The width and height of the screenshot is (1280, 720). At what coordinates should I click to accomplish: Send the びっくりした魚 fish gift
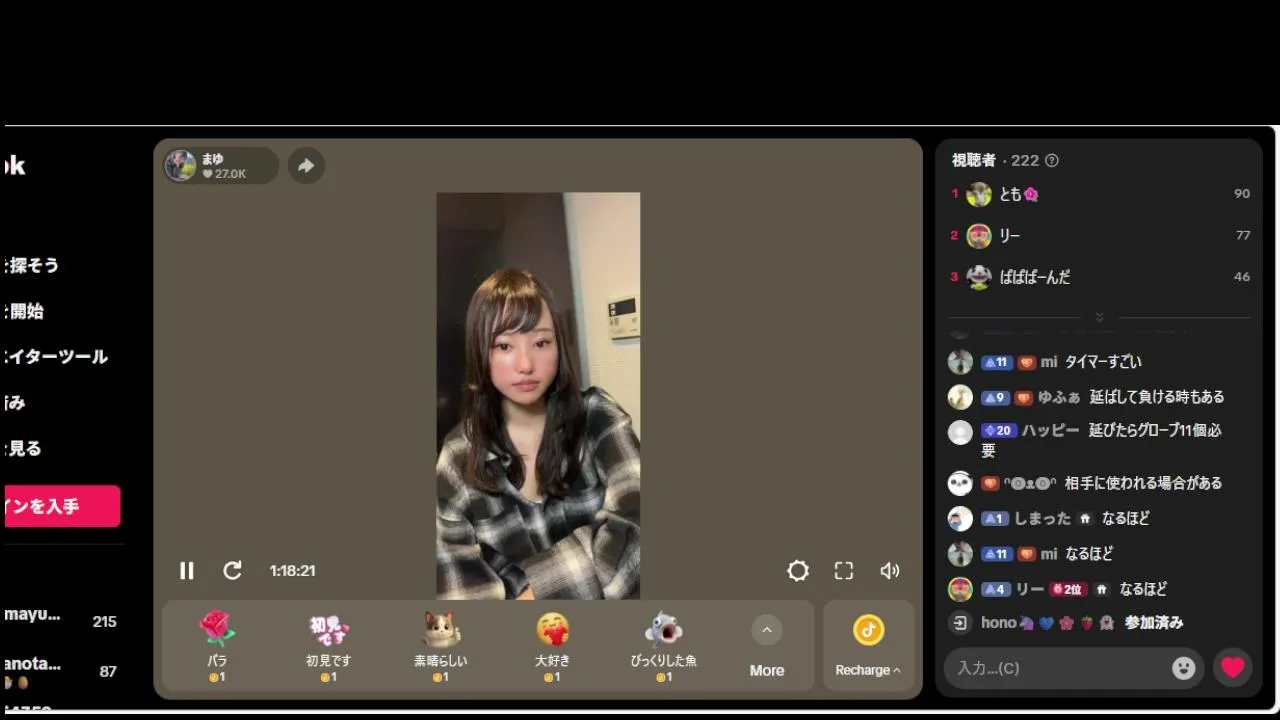663,646
